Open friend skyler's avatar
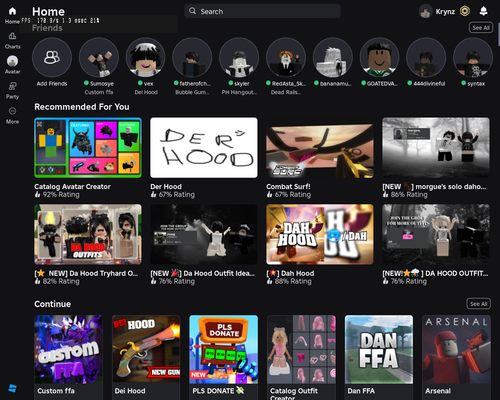The image size is (500, 400). pyautogui.click(x=239, y=57)
